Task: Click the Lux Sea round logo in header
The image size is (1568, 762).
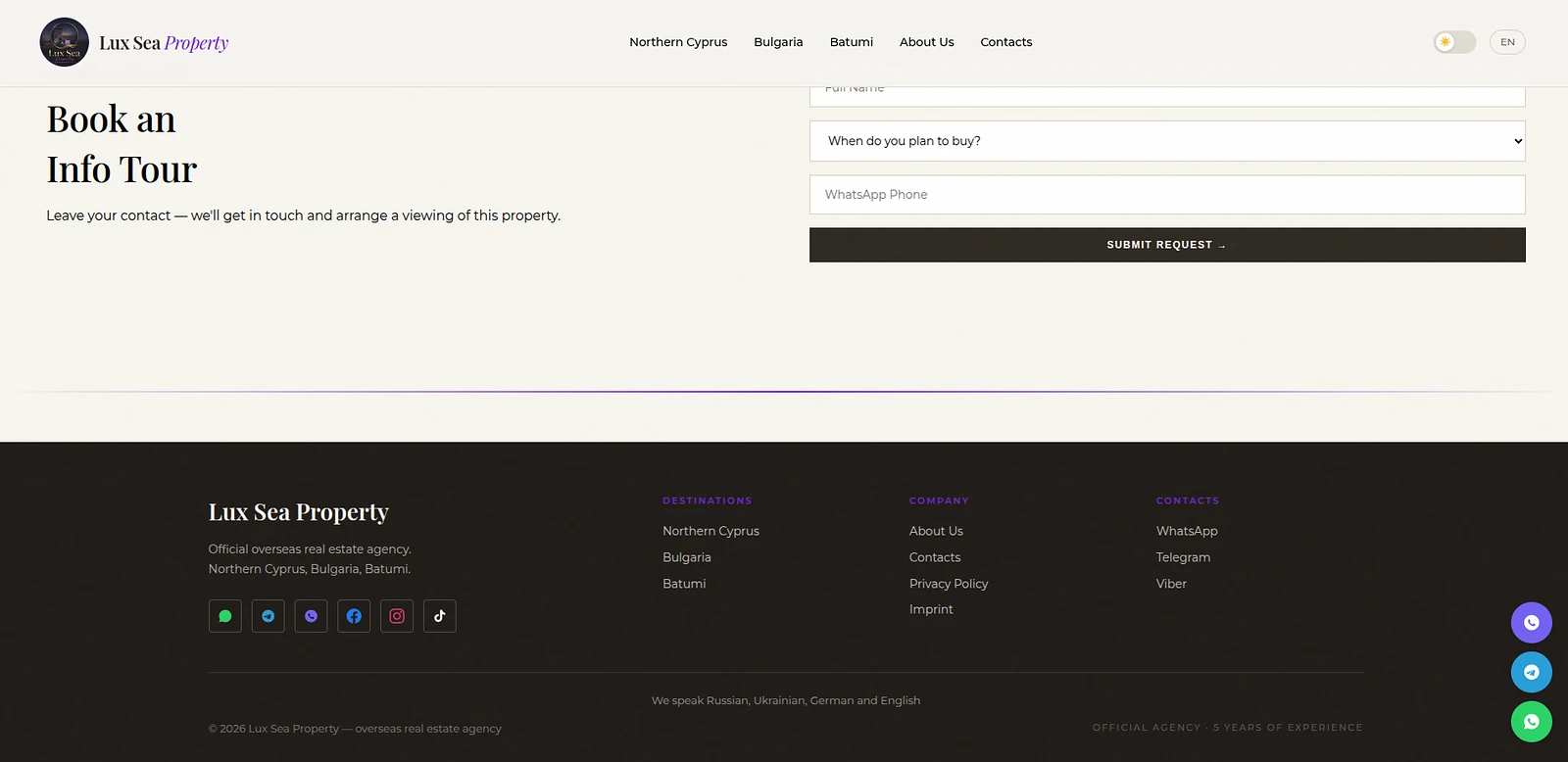Action: [x=65, y=42]
